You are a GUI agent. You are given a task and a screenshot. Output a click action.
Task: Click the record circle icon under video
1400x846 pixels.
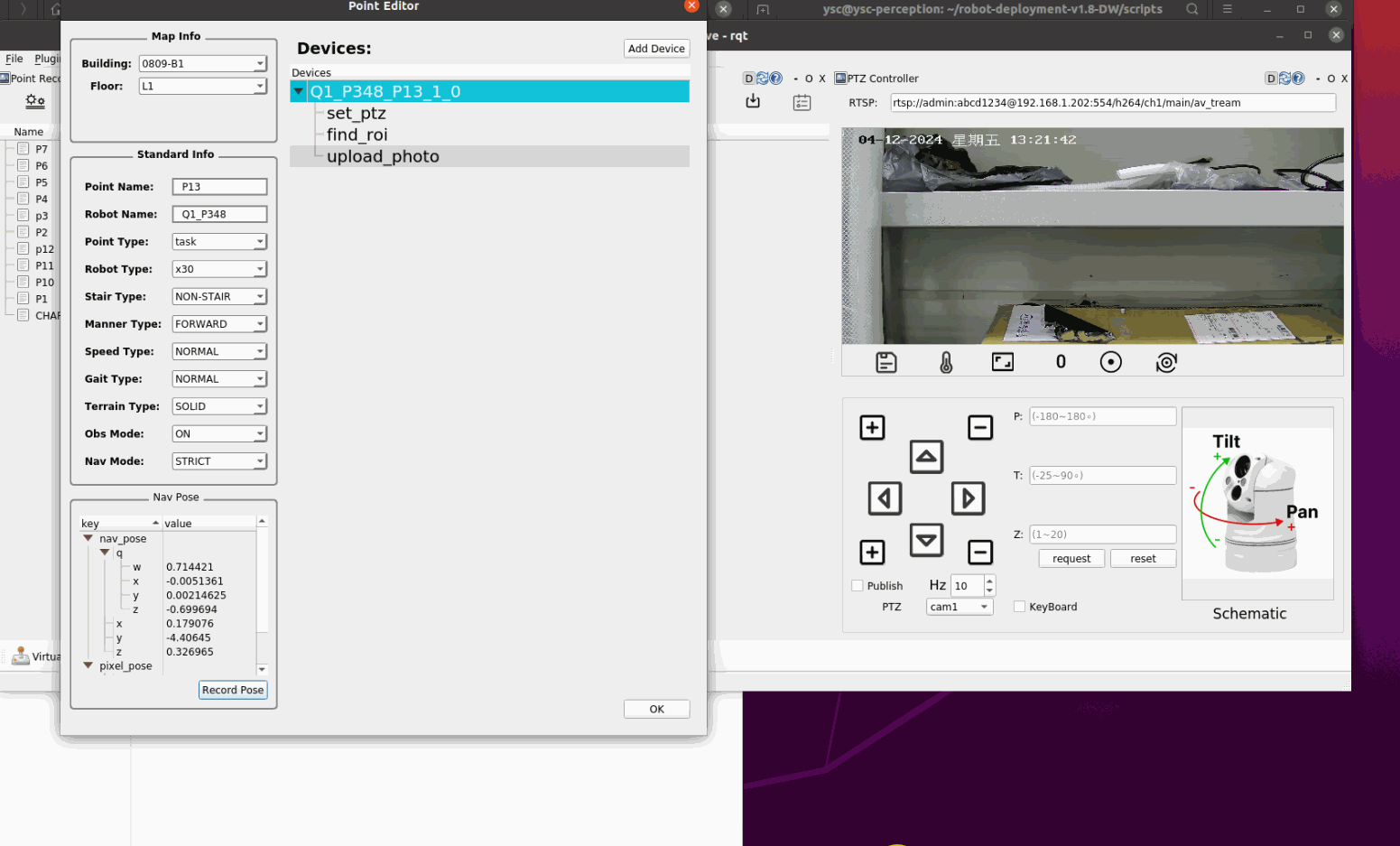pos(1110,362)
